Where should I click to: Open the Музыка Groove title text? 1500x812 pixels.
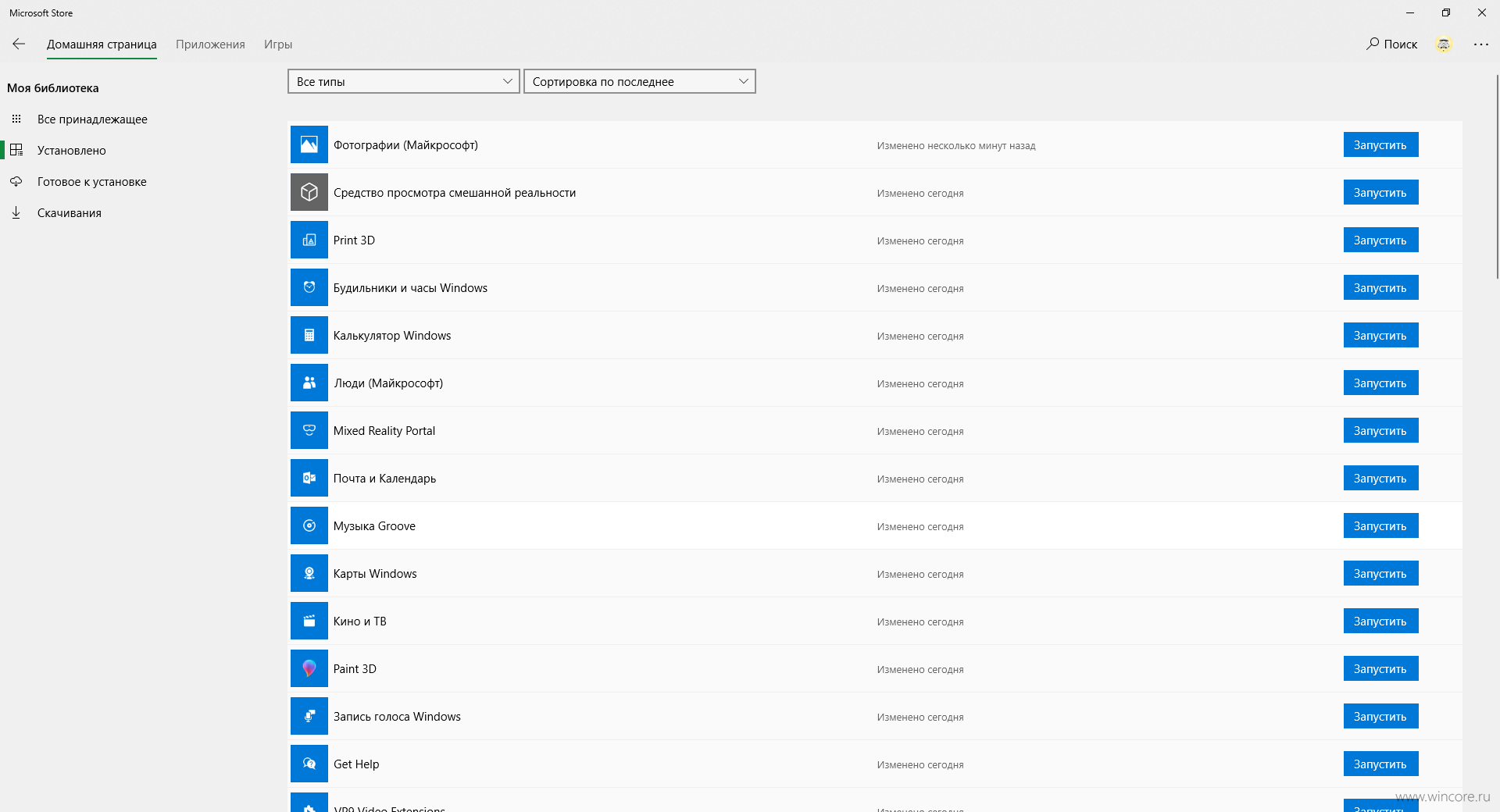click(374, 526)
